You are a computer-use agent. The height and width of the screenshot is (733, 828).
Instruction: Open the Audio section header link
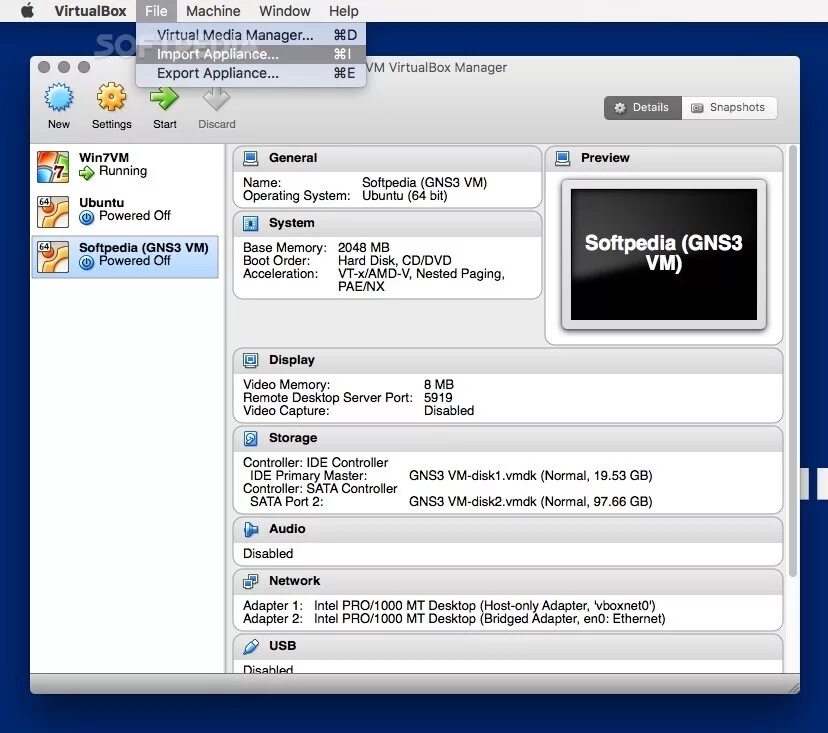tap(287, 529)
